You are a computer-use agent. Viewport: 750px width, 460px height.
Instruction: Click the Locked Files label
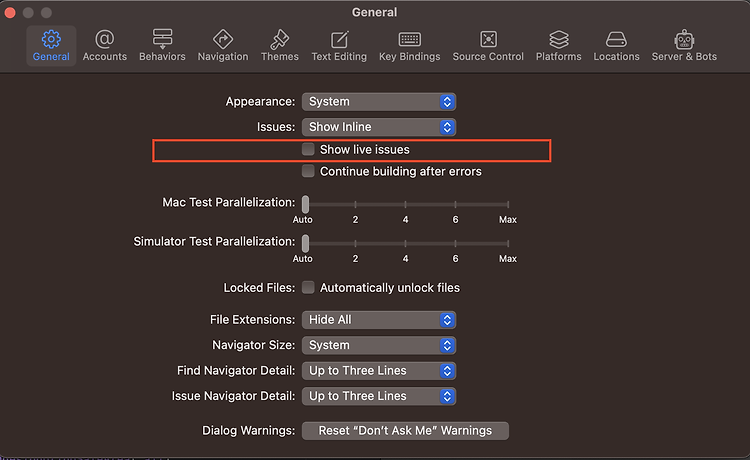coord(259,287)
